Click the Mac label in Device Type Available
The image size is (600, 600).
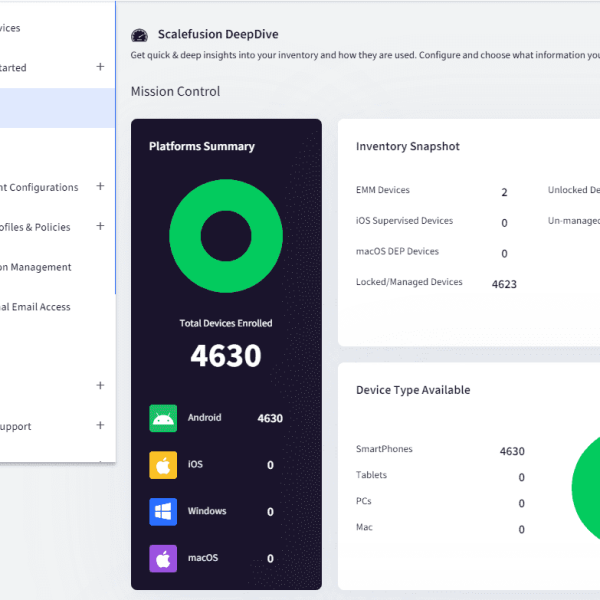coord(364,527)
